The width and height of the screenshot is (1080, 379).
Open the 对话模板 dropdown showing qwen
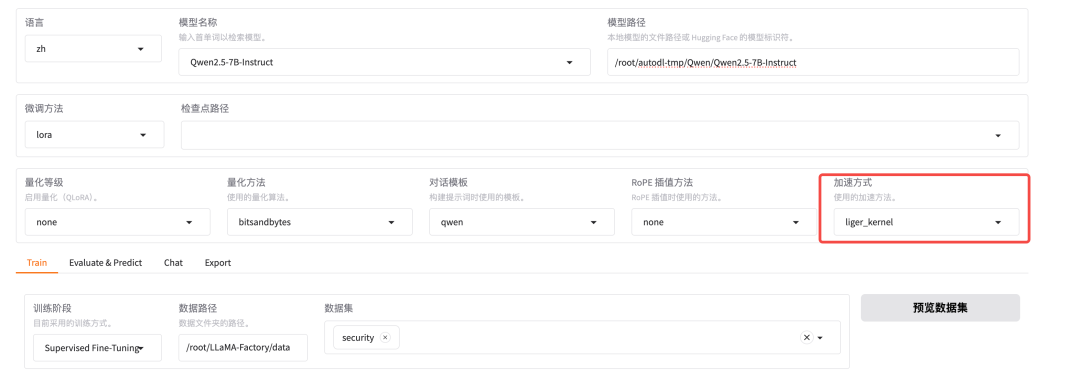coord(521,222)
